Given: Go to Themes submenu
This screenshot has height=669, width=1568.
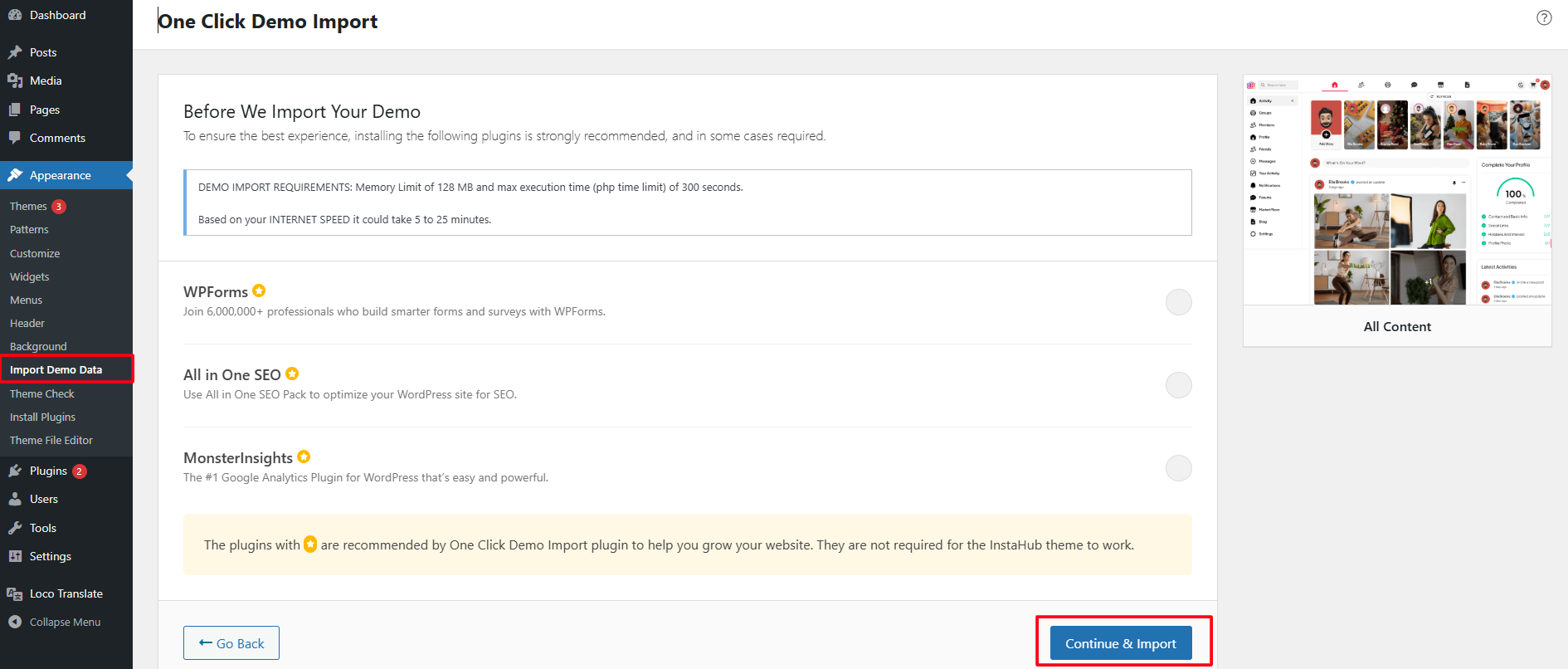Looking at the screenshot, I should click(28, 207).
